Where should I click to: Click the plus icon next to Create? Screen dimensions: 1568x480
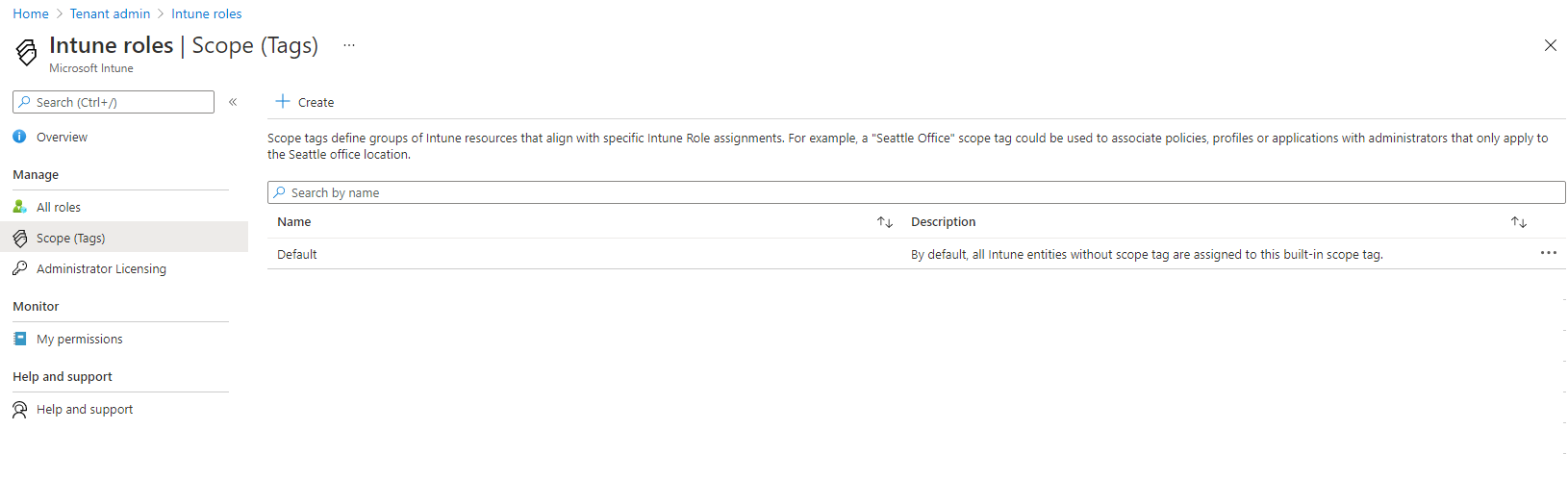point(283,101)
